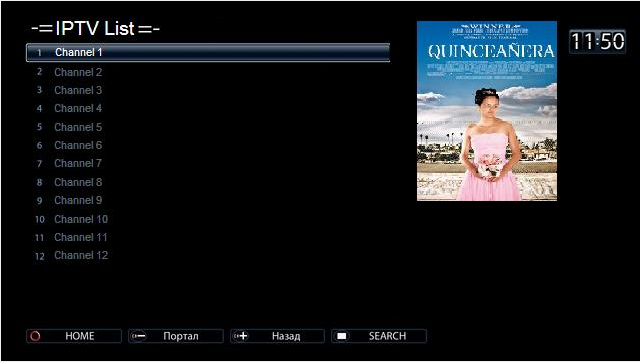Open Channel 6
The width and height of the screenshot is (640, 362).
208,145
